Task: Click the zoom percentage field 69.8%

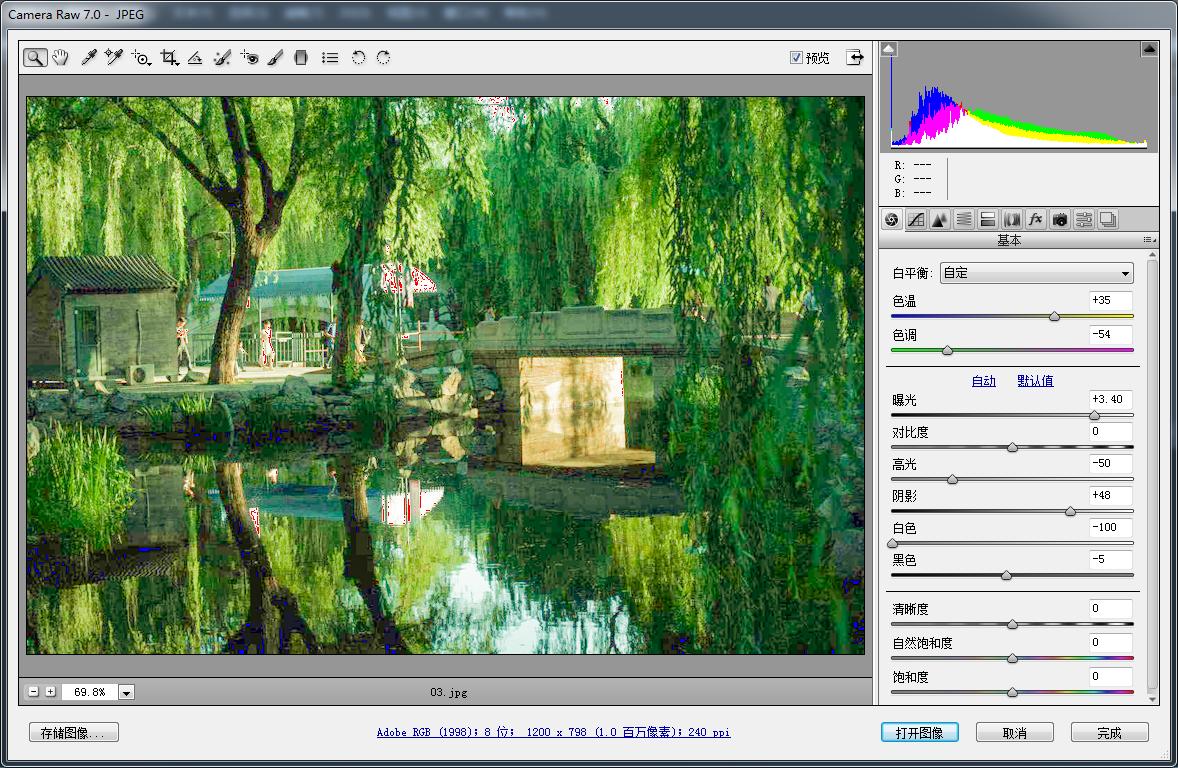Action: [x=89, y=692]
